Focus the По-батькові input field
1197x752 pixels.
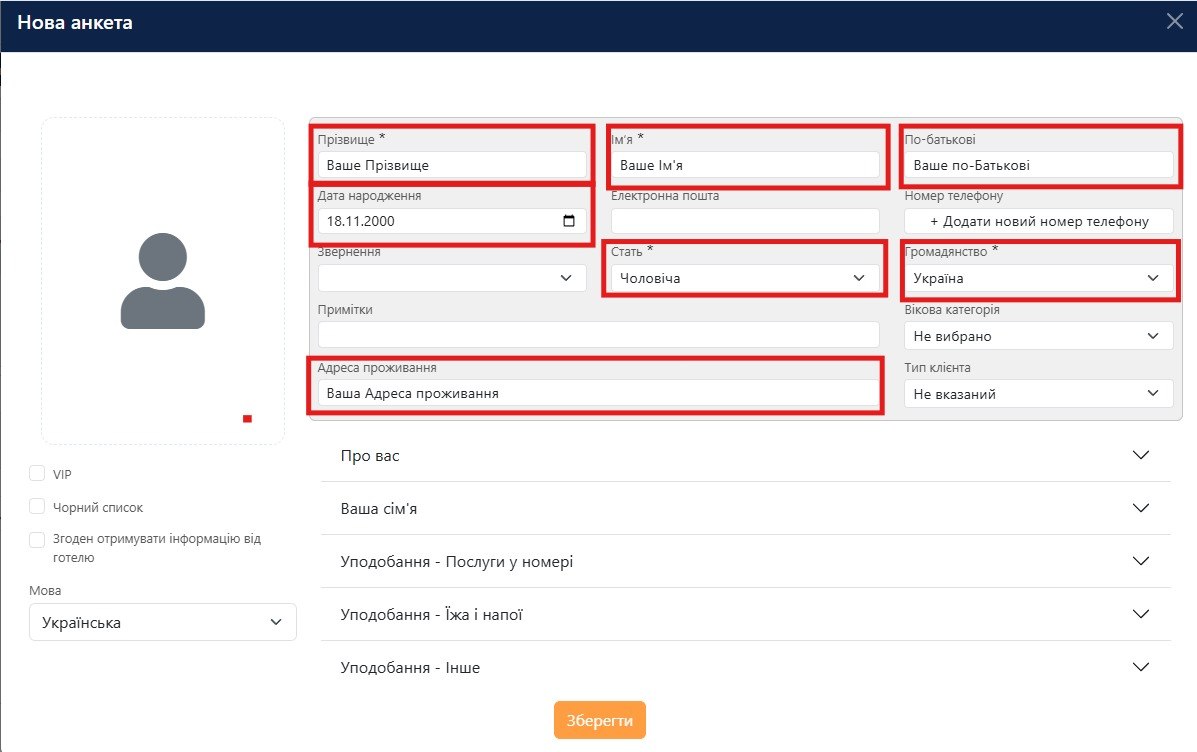[x=1038, y=165]
